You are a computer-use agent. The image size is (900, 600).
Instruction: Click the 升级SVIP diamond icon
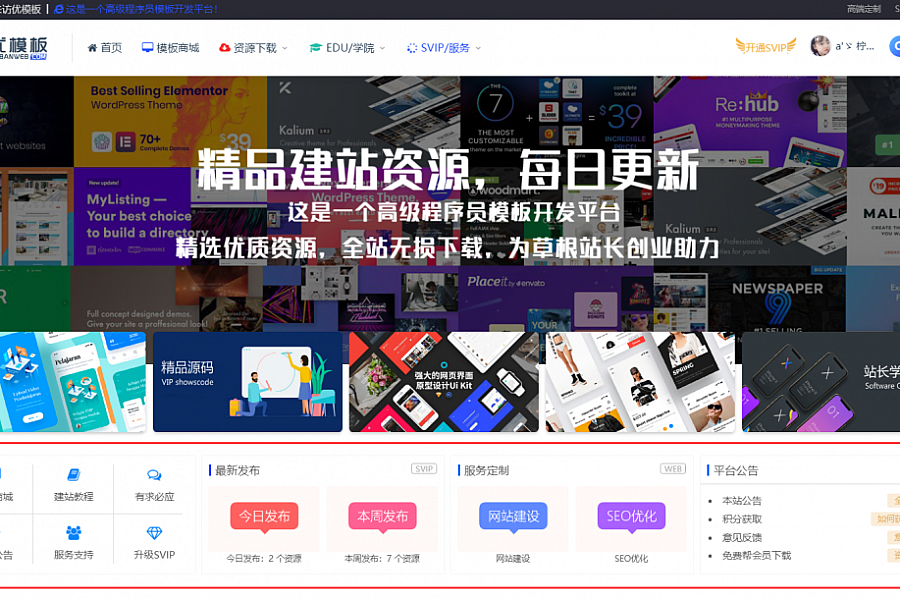pyautogui.click(x=154, y=533)
